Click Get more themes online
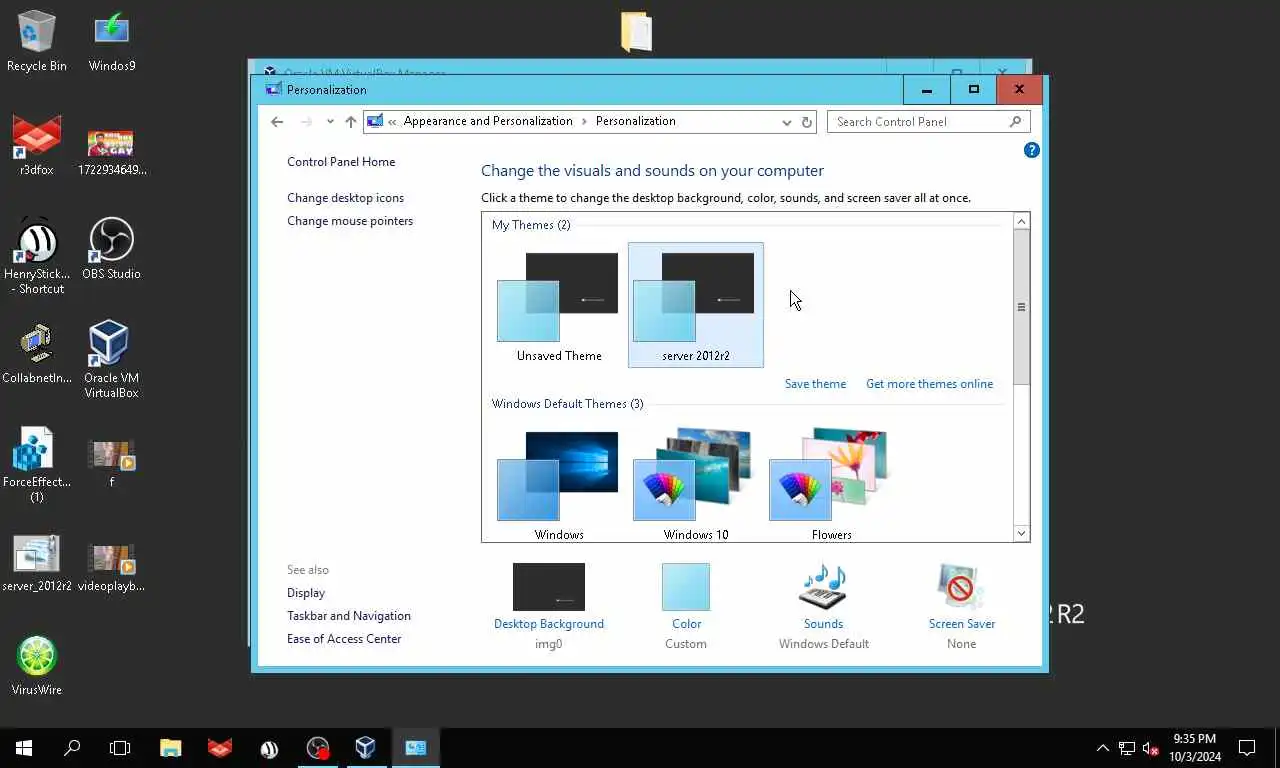This screenshot has height=768, width=1280. click(x=929, y=384)
